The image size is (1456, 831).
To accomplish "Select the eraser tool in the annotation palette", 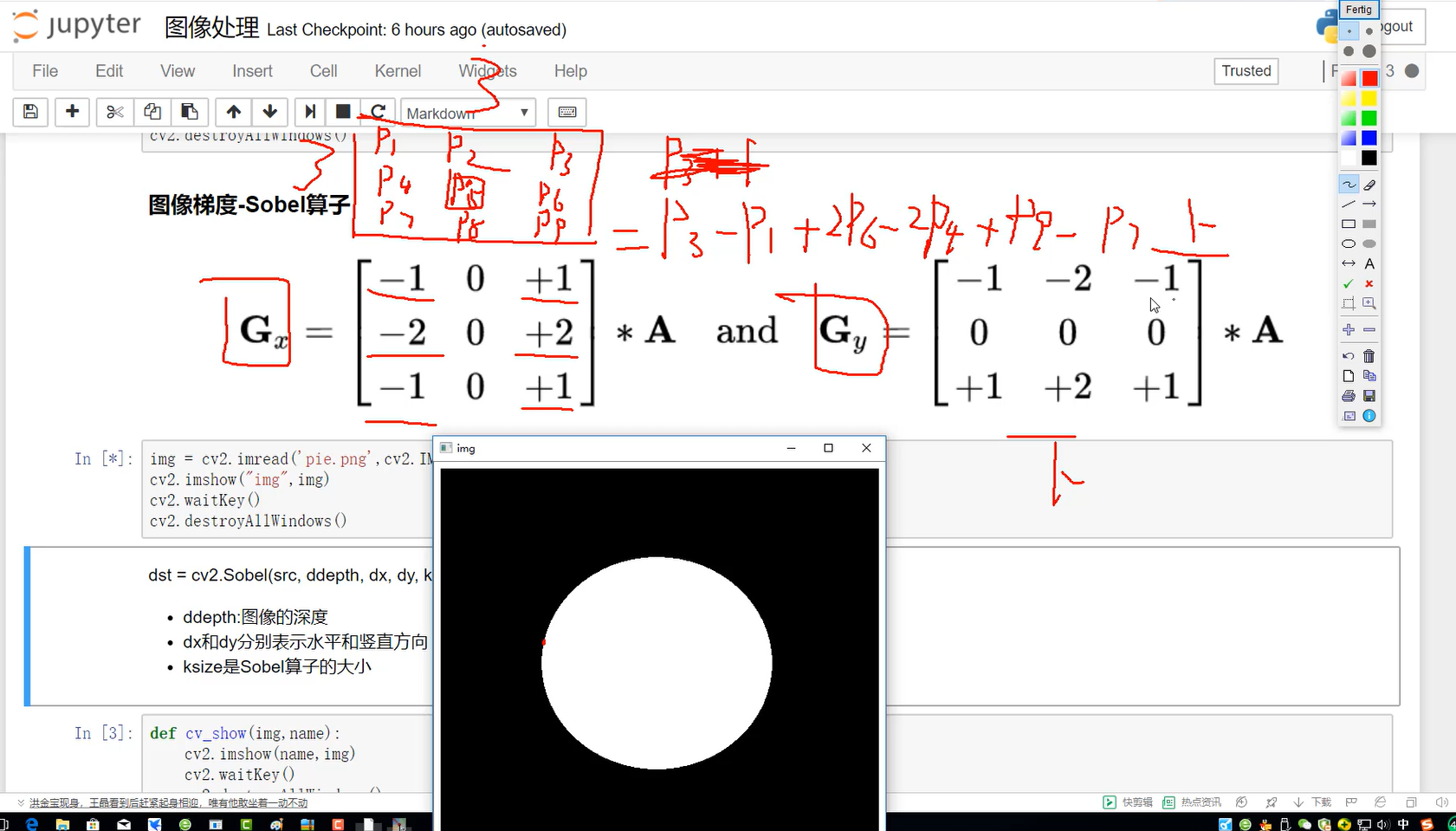I will pos(1369,185).
